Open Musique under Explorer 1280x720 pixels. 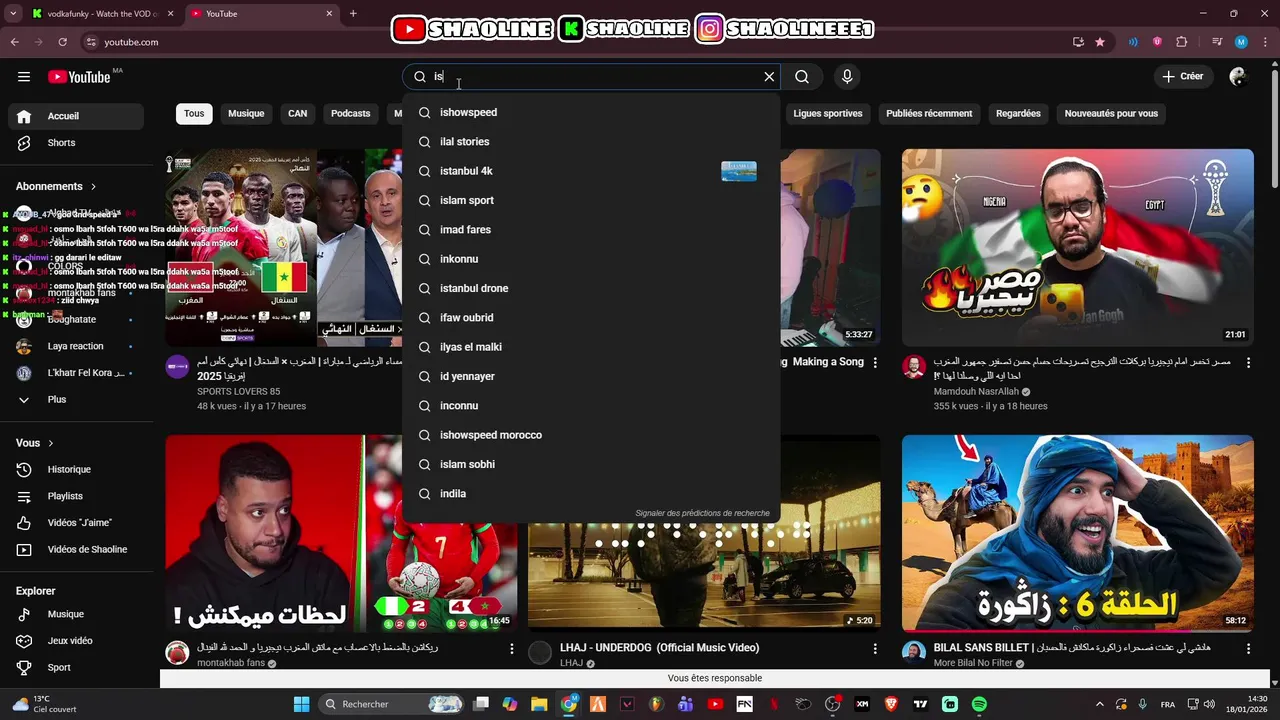(76, 614)
